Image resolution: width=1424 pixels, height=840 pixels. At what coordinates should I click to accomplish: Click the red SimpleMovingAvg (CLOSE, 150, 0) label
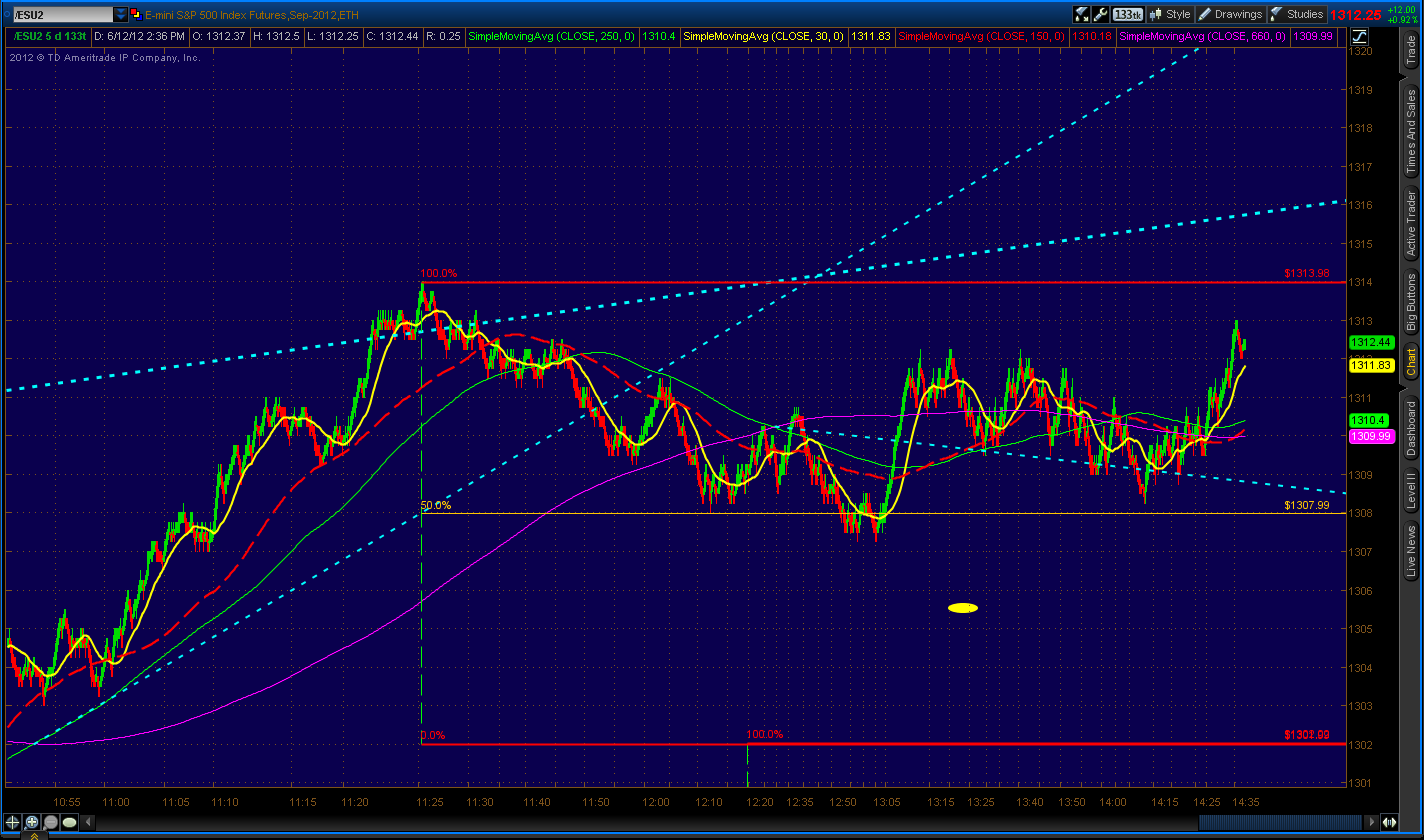click(x=982, y=36)
